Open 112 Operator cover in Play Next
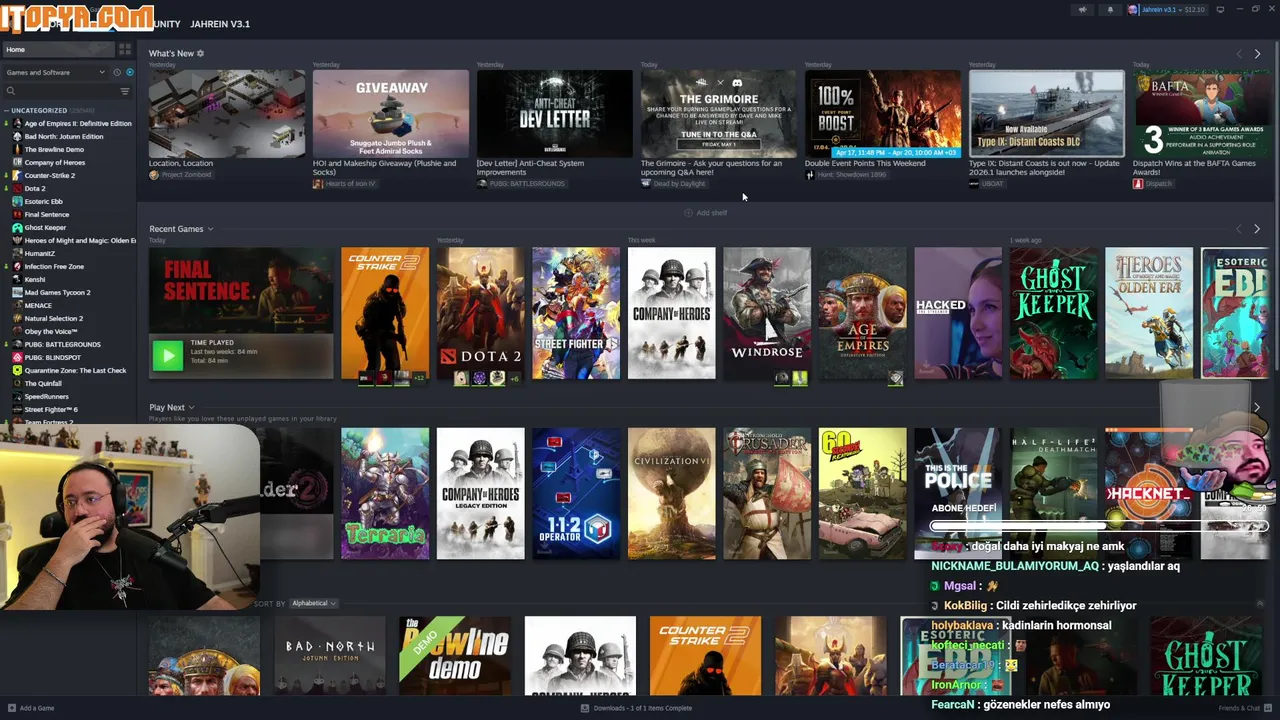This screenshot has height=720, width=1280. (576, 493)
